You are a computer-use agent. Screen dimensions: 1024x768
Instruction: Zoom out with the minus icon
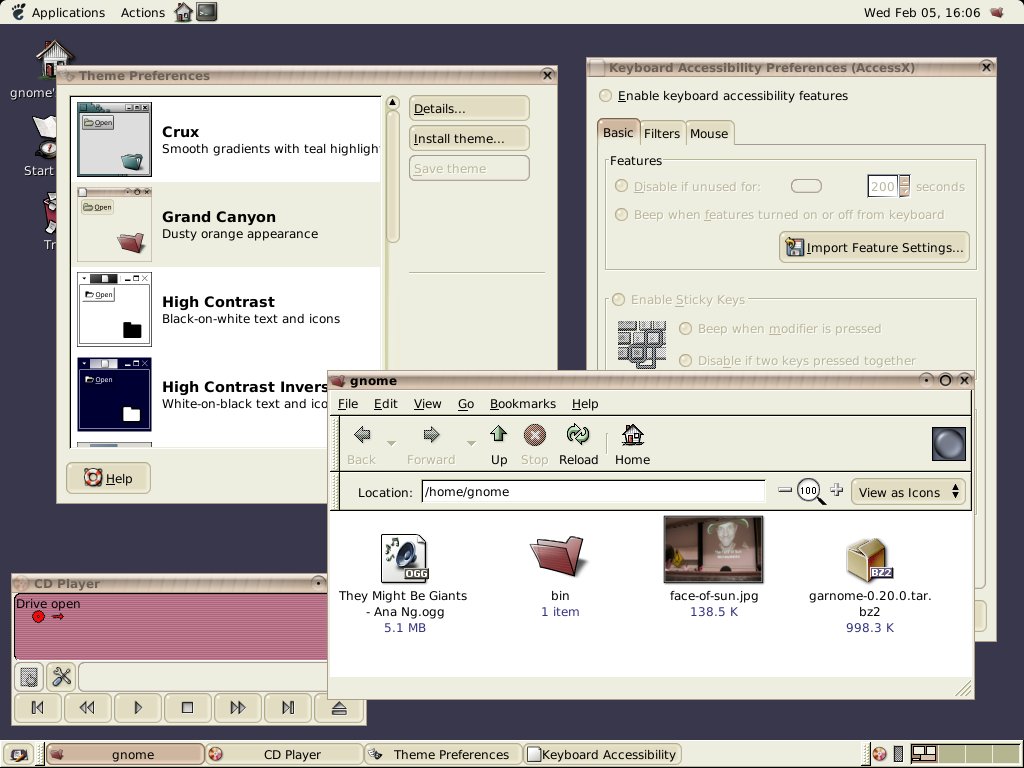click(x=785, y=490)
